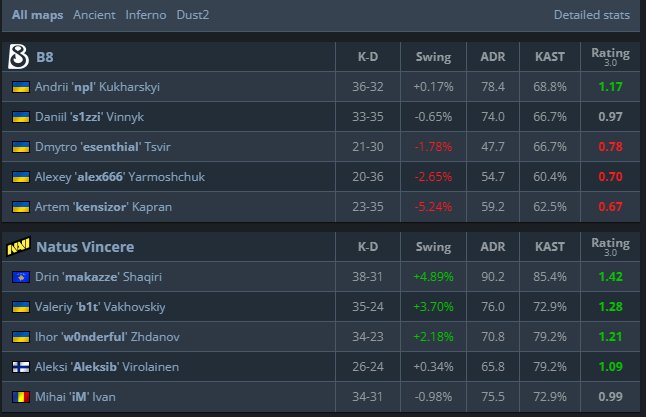Viewport: 646px width, 417px height.
Task: Click the KAST header in Natus Vincere table
Action: (549, 247)
